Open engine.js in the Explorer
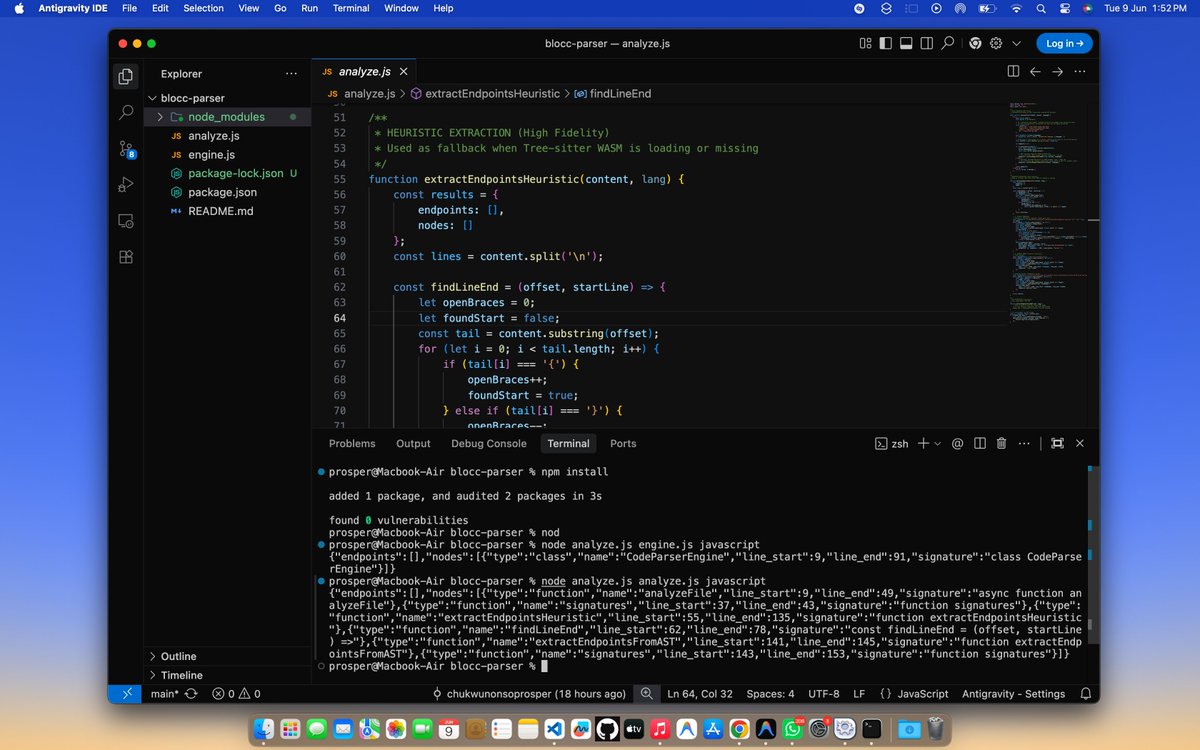1200x750 pixels. tap(211, 155)
